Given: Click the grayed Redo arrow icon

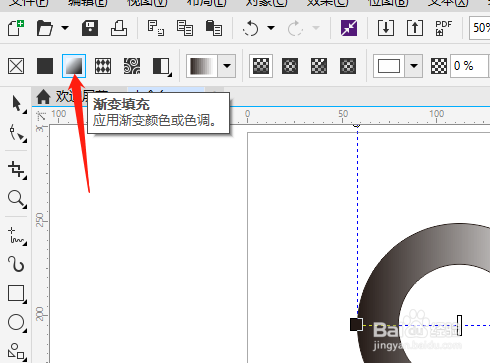Looking at the screenshot, I should (295, 28).
